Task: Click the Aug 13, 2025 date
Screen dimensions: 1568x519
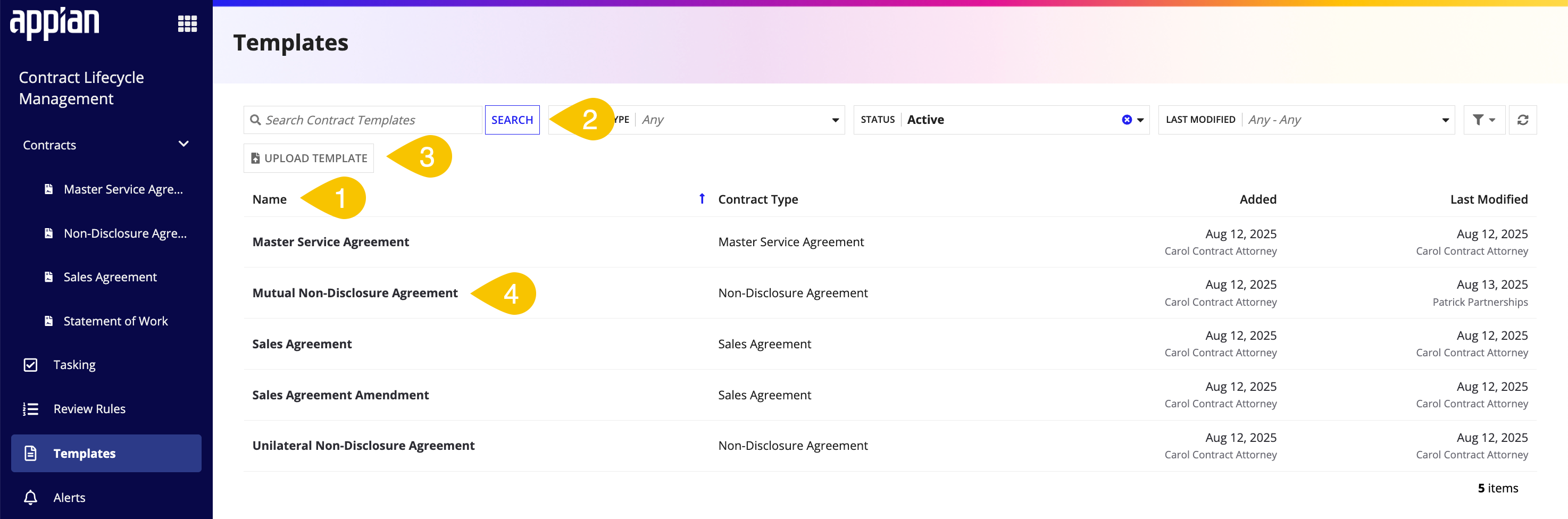Action: click(x=1492, y=284)
